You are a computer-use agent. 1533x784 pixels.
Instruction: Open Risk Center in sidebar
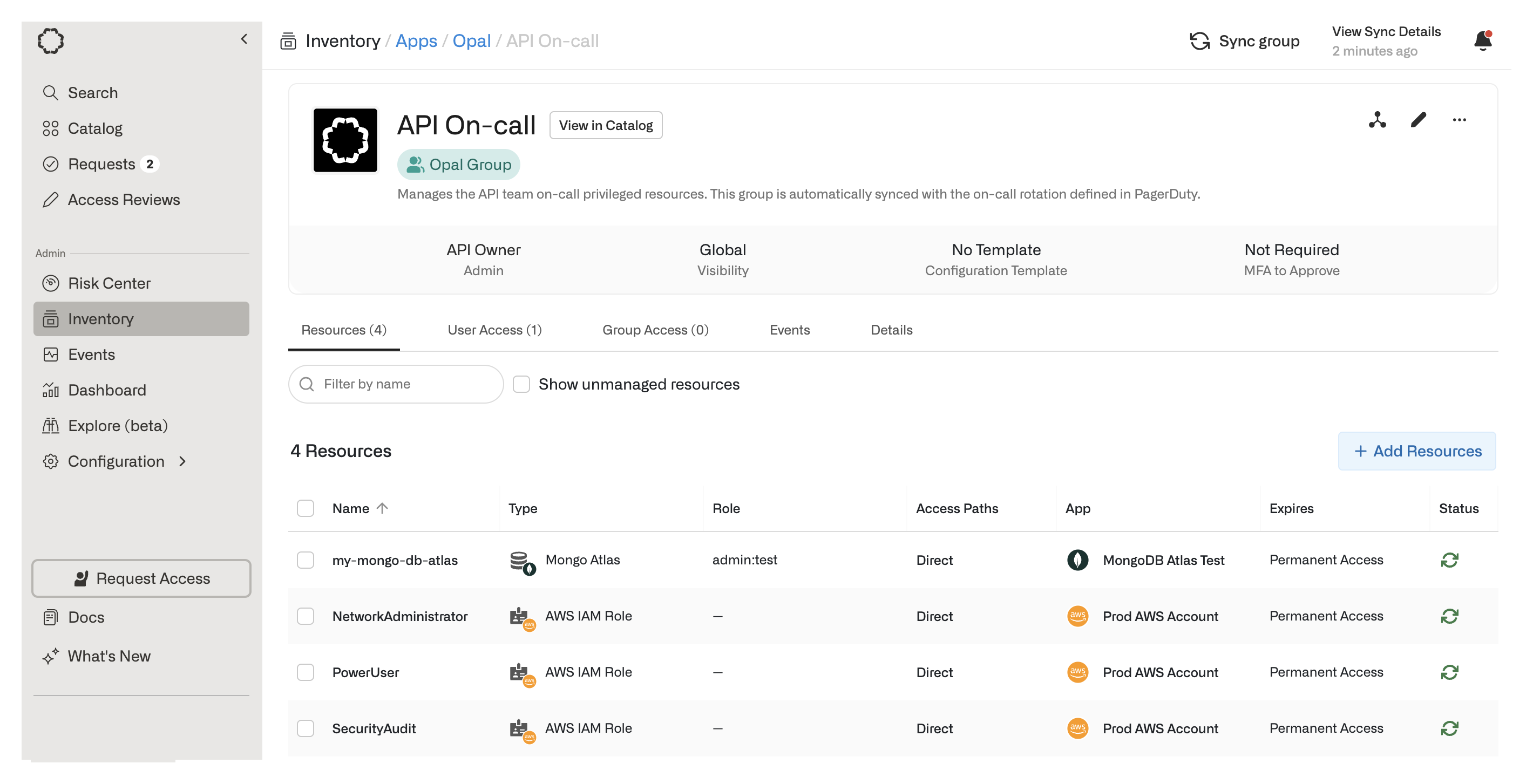pos(109,283)
